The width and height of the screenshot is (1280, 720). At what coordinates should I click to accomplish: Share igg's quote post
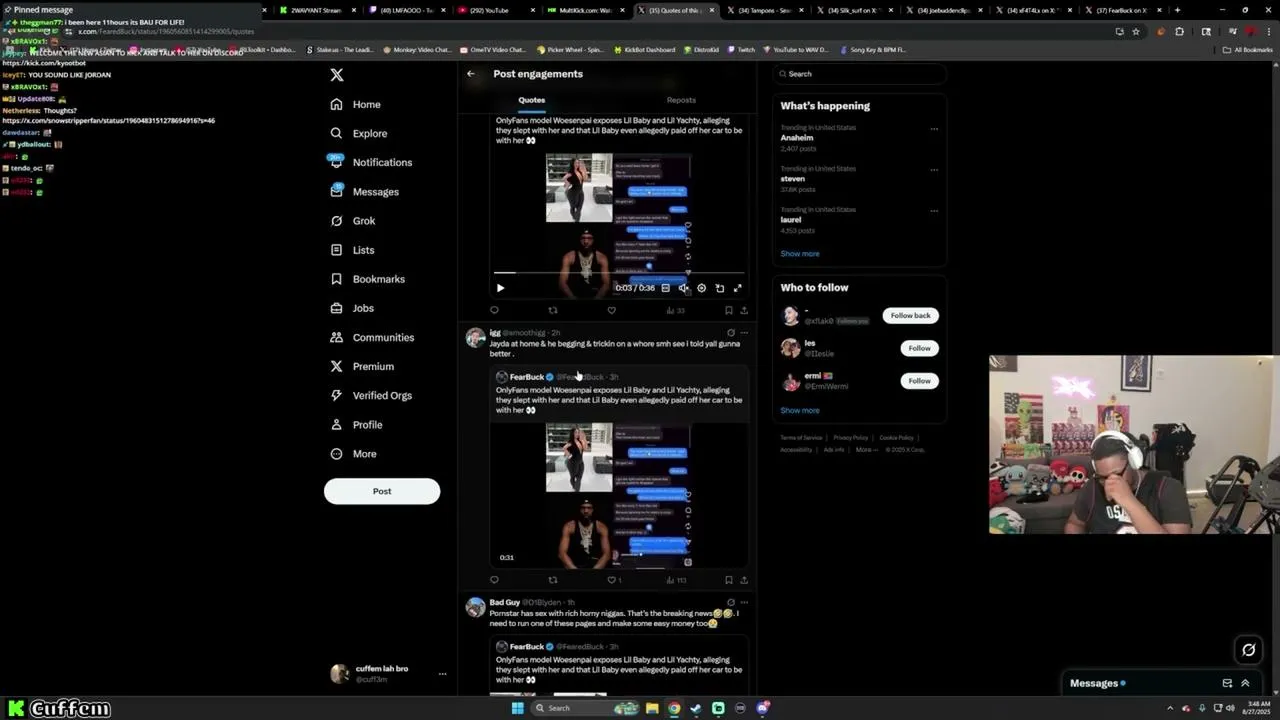(x=744, y=580)
